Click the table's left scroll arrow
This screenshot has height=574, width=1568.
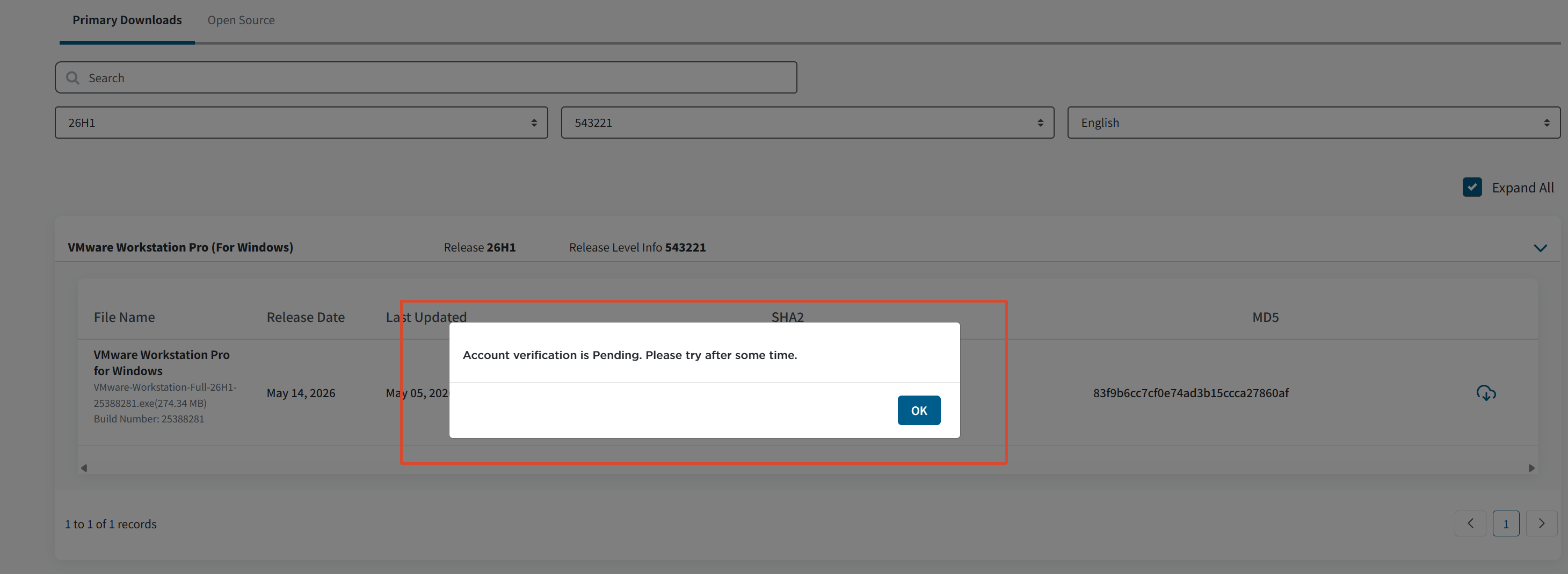[84, 468]
